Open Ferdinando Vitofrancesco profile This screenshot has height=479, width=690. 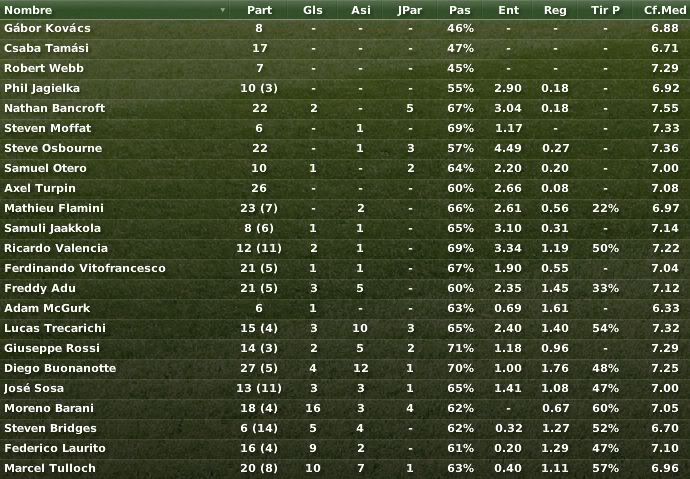[85, 268]
